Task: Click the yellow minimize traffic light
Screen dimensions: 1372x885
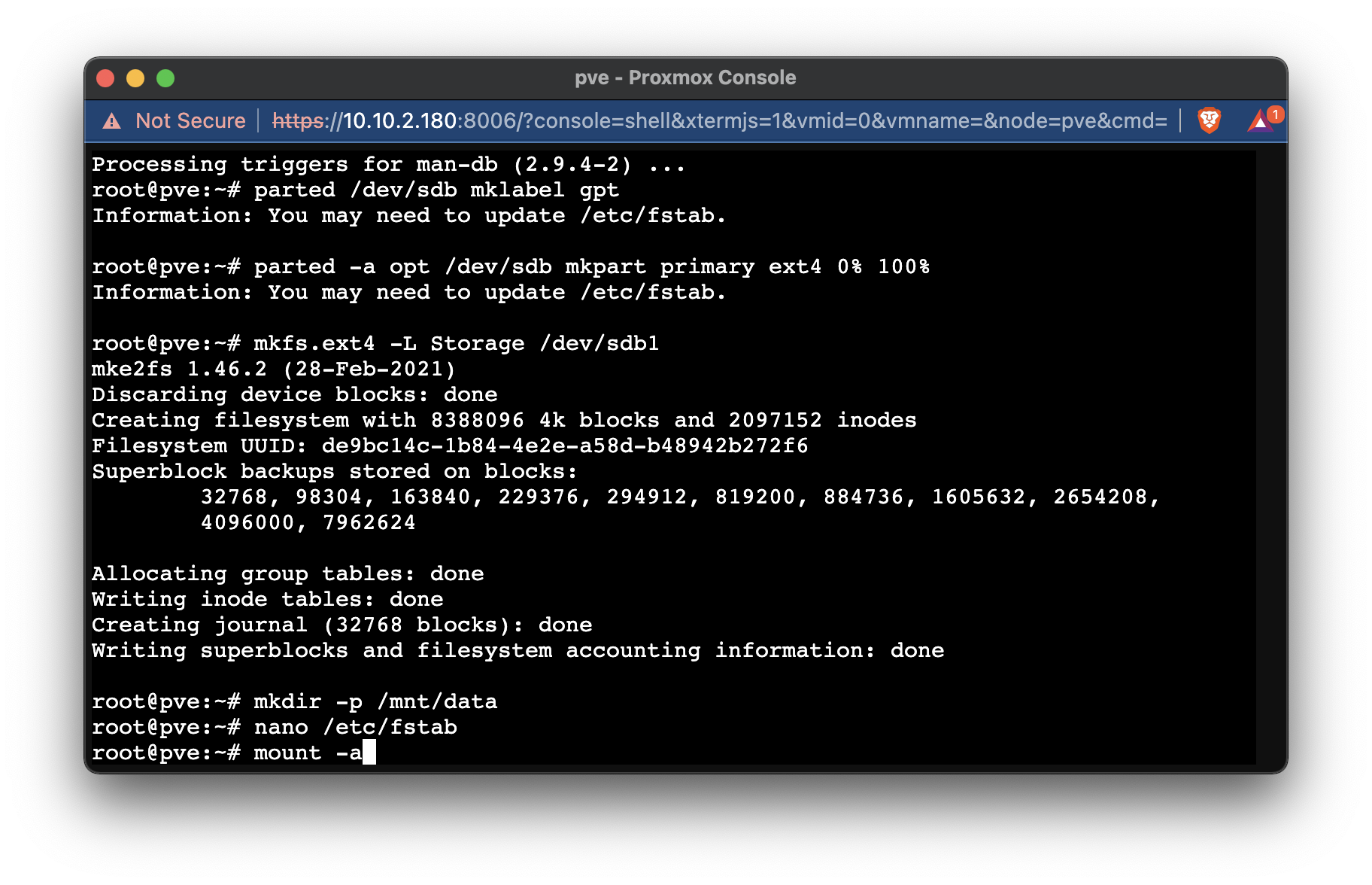Action: 135,78
